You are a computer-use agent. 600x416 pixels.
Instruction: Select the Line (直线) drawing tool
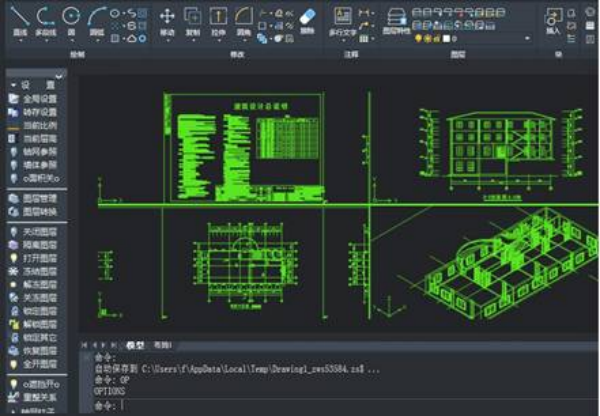pyautogui.click(x=19, y=18)
